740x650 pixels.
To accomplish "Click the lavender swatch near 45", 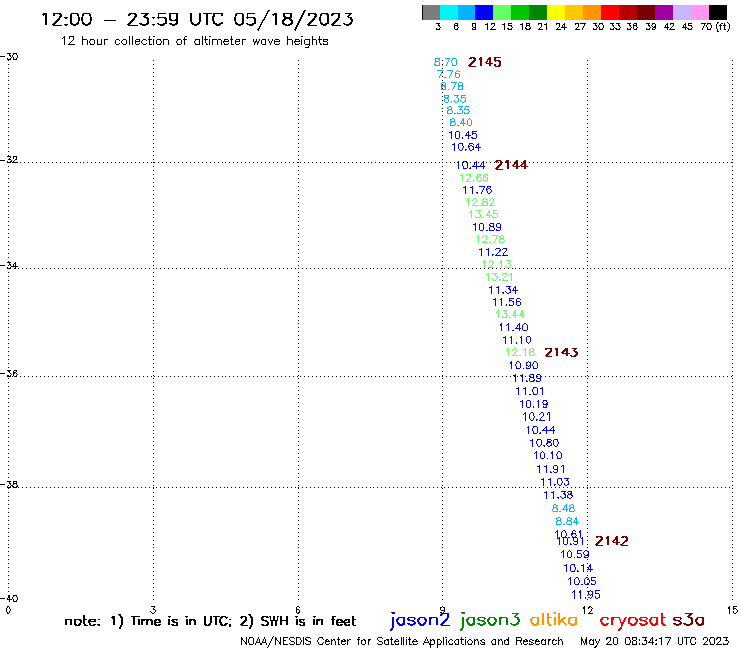I will [x=681, y=12].
